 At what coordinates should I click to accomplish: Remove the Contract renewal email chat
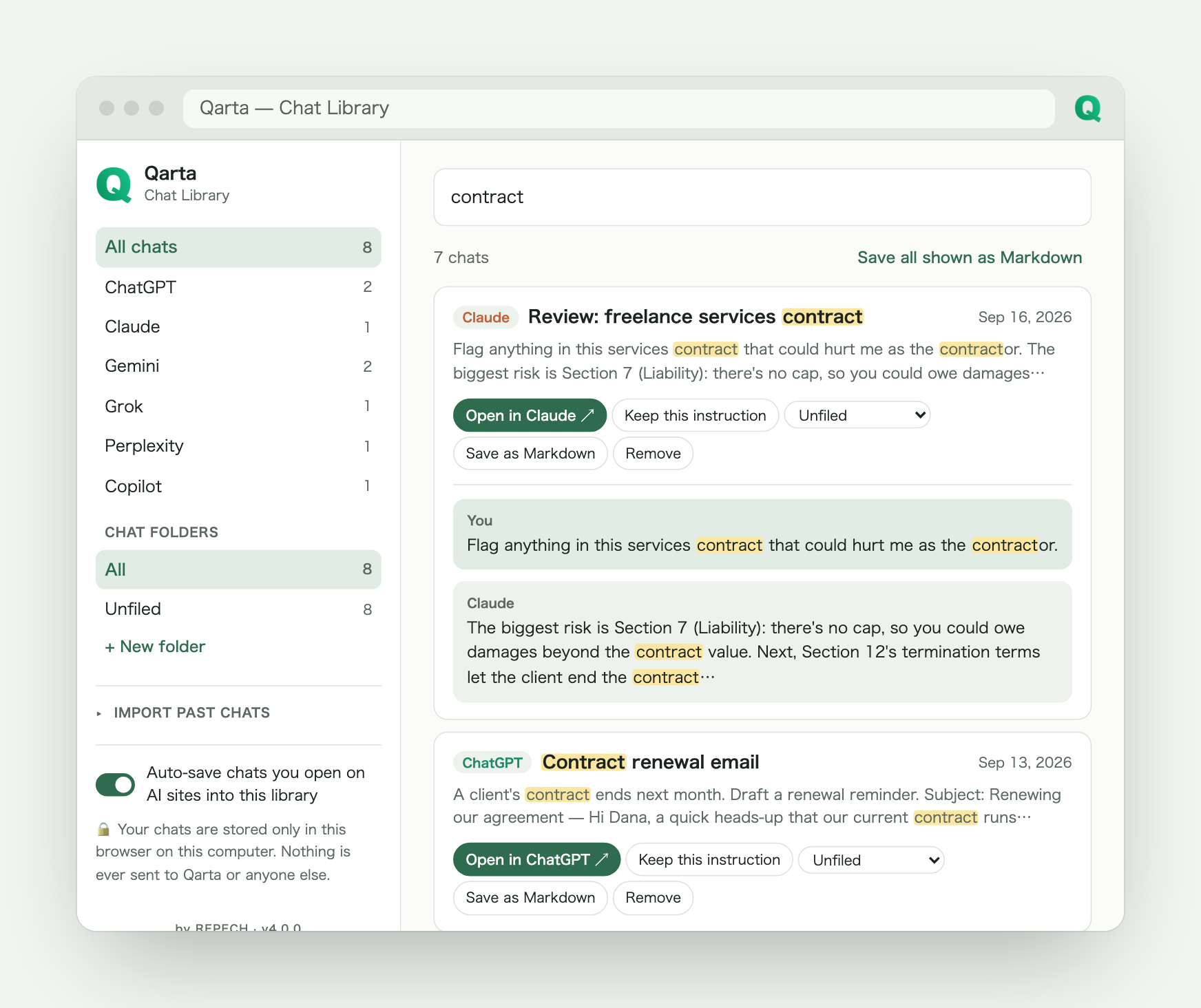653,898
